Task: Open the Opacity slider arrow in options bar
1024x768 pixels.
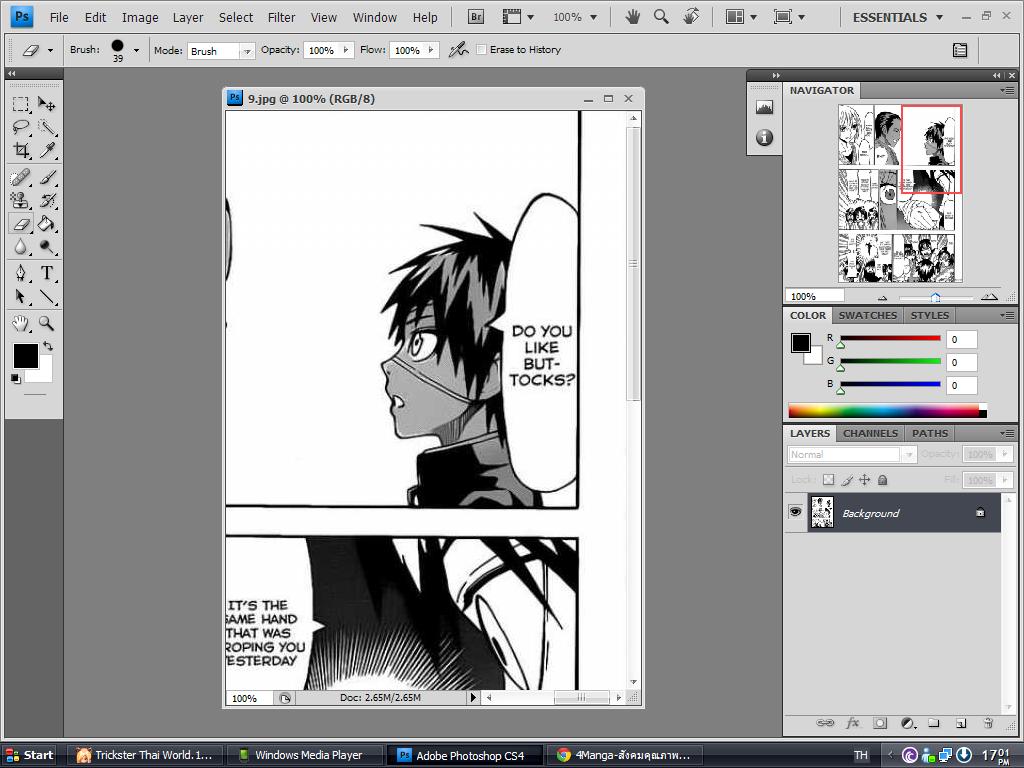Action: click(345, 50)
